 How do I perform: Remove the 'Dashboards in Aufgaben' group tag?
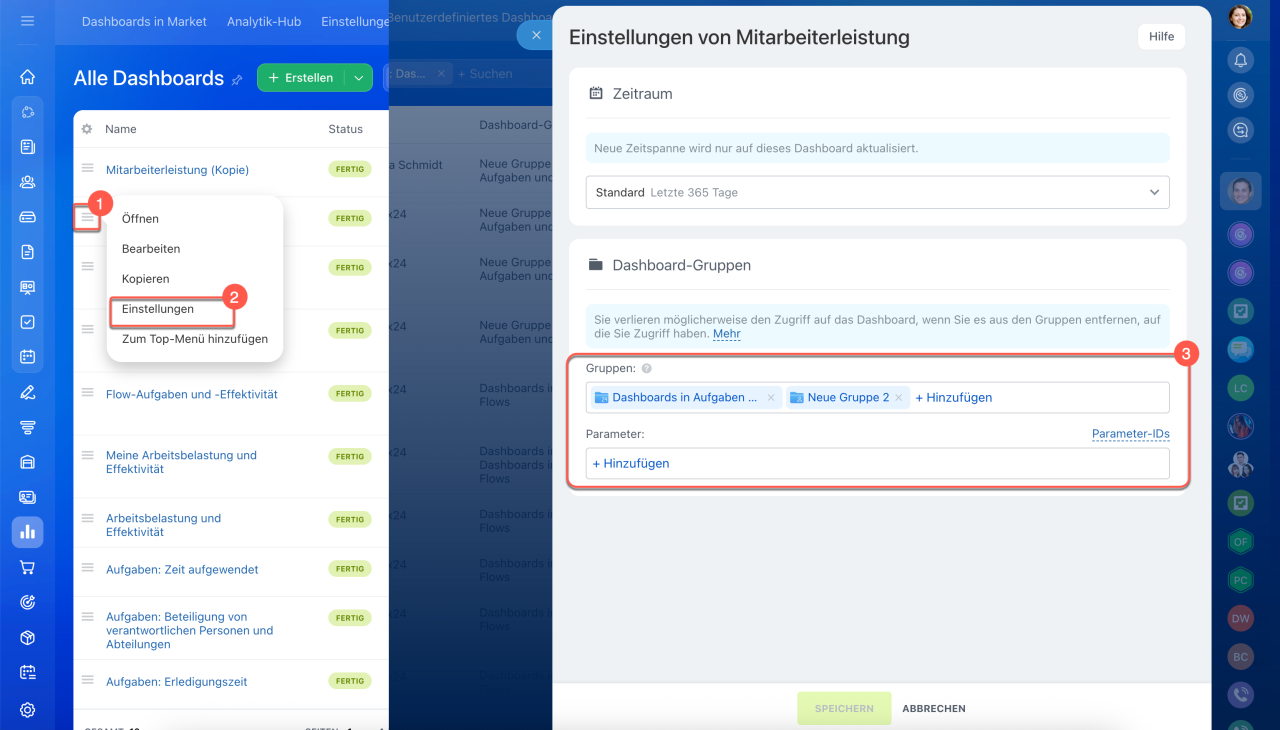[x=771, y=398]
